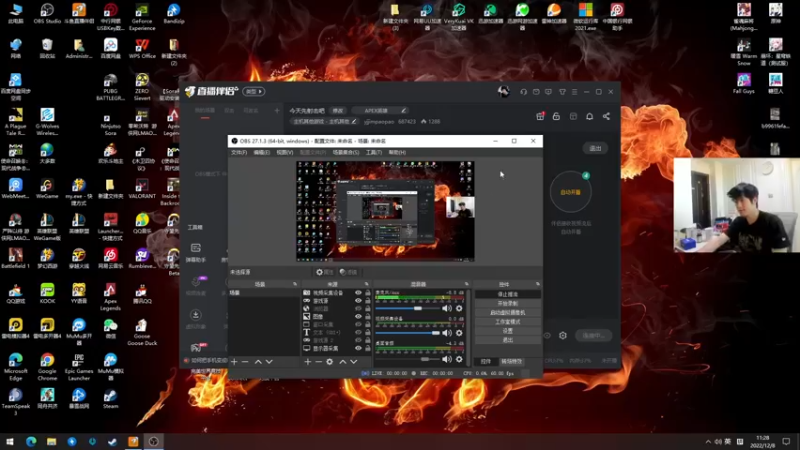The image size is (800, 450).
Task: Select the Bandizip desktop icon
Action: [x=173, y=14]
